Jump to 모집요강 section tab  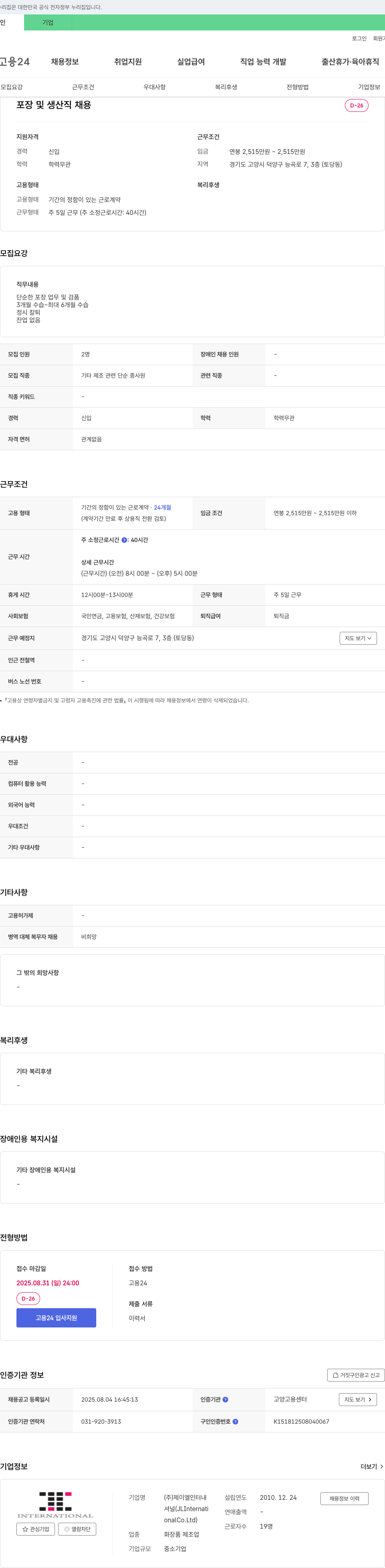pos(12,87)
